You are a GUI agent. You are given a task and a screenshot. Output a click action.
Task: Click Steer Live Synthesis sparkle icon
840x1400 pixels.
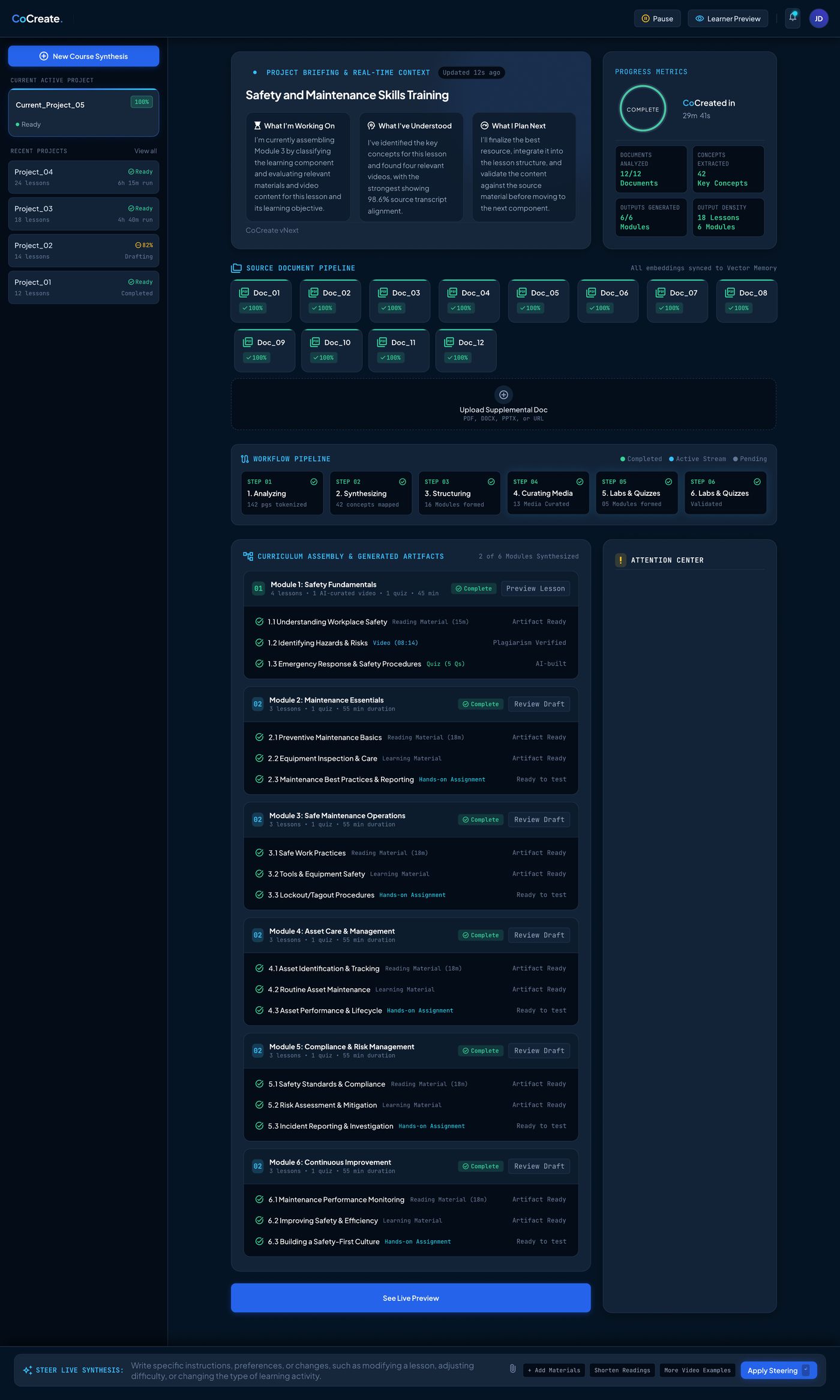click(28, 1370)
